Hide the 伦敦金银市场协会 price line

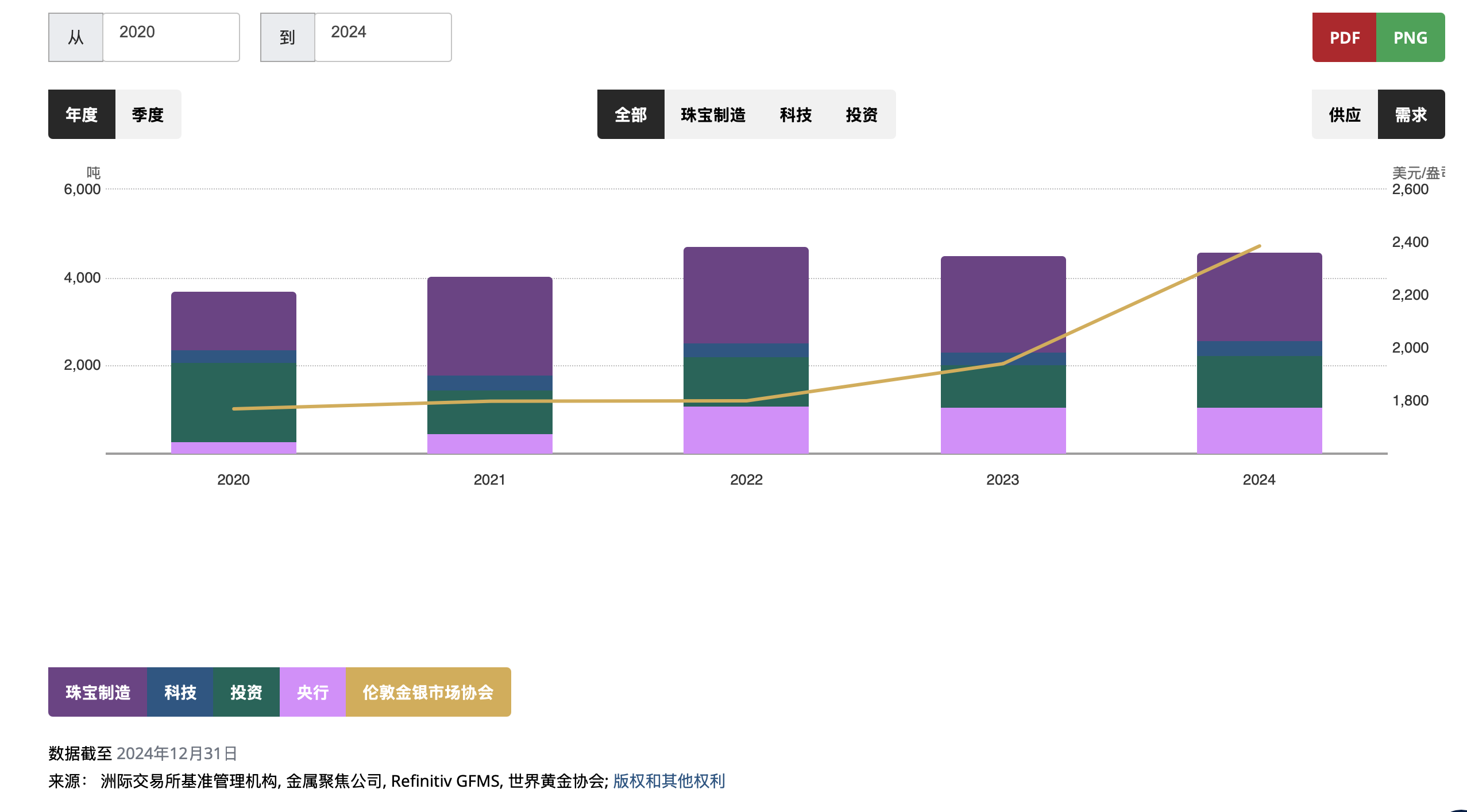(x=427, y=692)
